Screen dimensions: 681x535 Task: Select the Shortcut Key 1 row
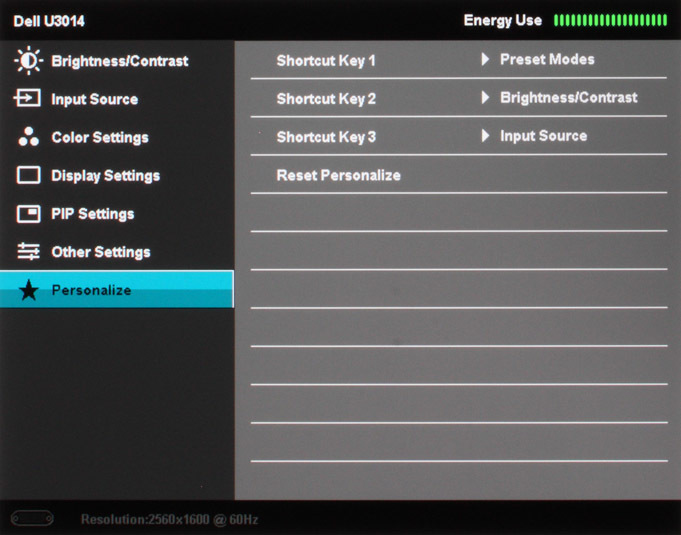(459, 60)
